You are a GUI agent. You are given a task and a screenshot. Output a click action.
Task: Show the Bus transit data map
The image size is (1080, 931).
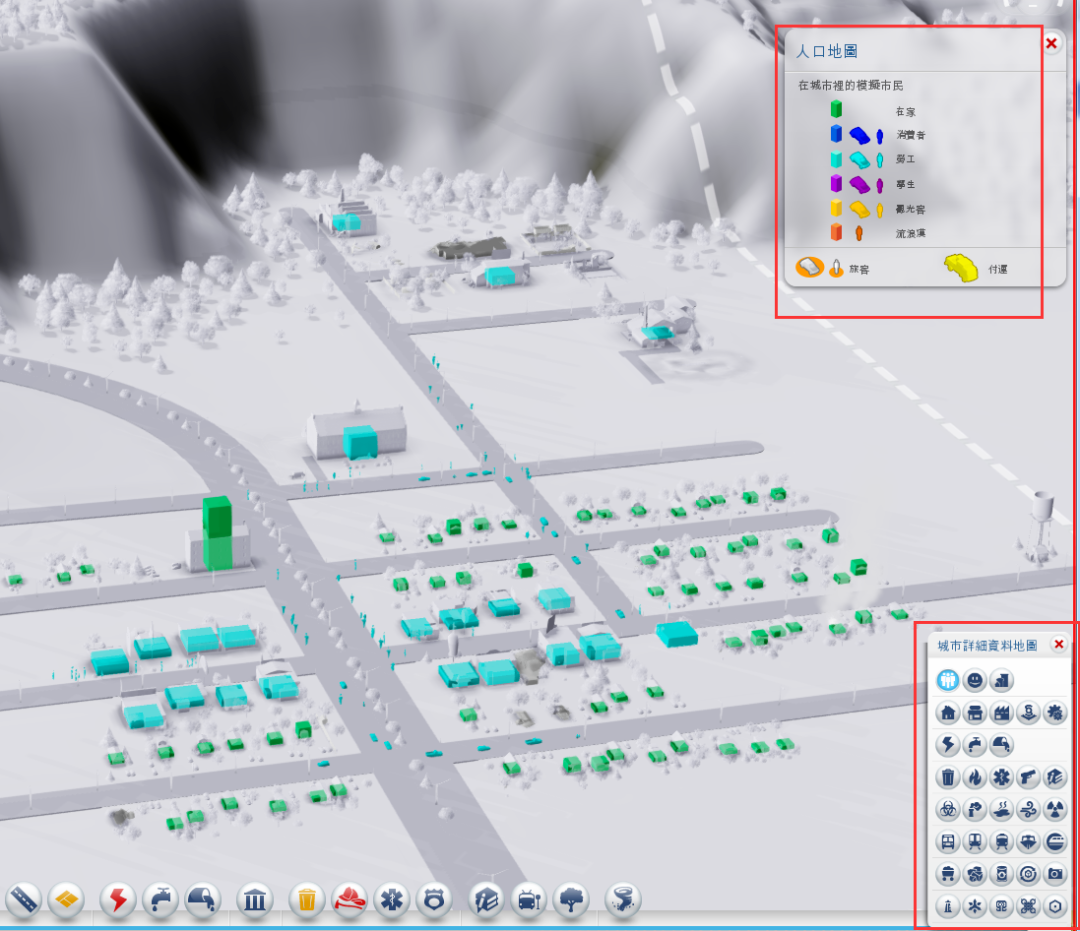pyautogui.click(x=948, y=841)
